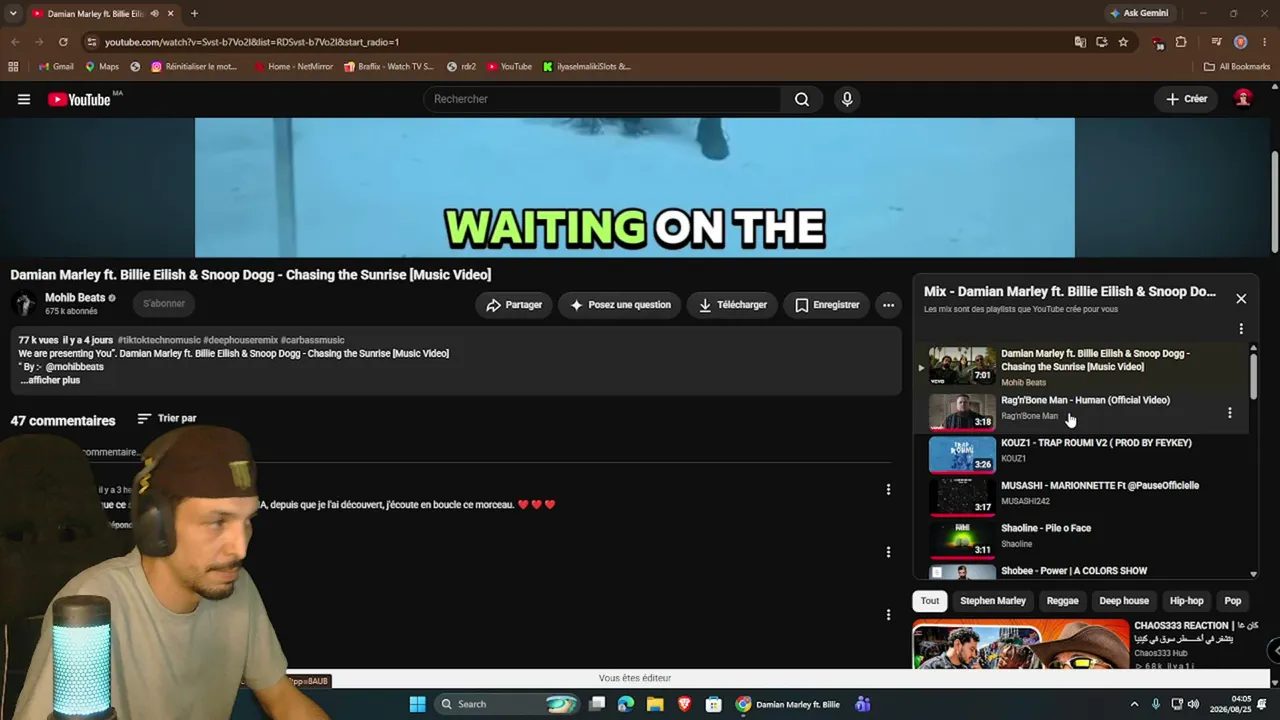Open a new browser tab
This screenshot has height=720, width=1280.
point(194,14)
